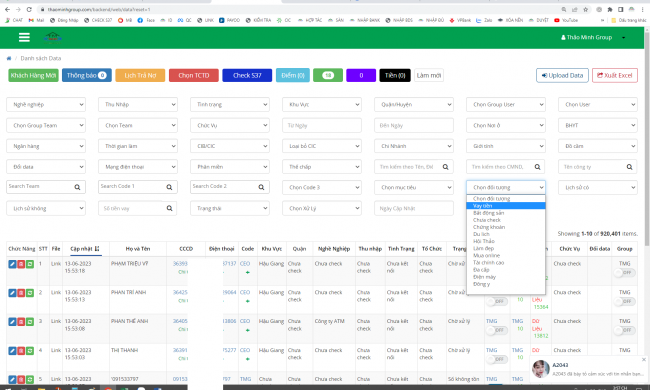This screenshot has width=650, height=390.
Task: Select Du lịch option in list
Action: click(506, 234)
